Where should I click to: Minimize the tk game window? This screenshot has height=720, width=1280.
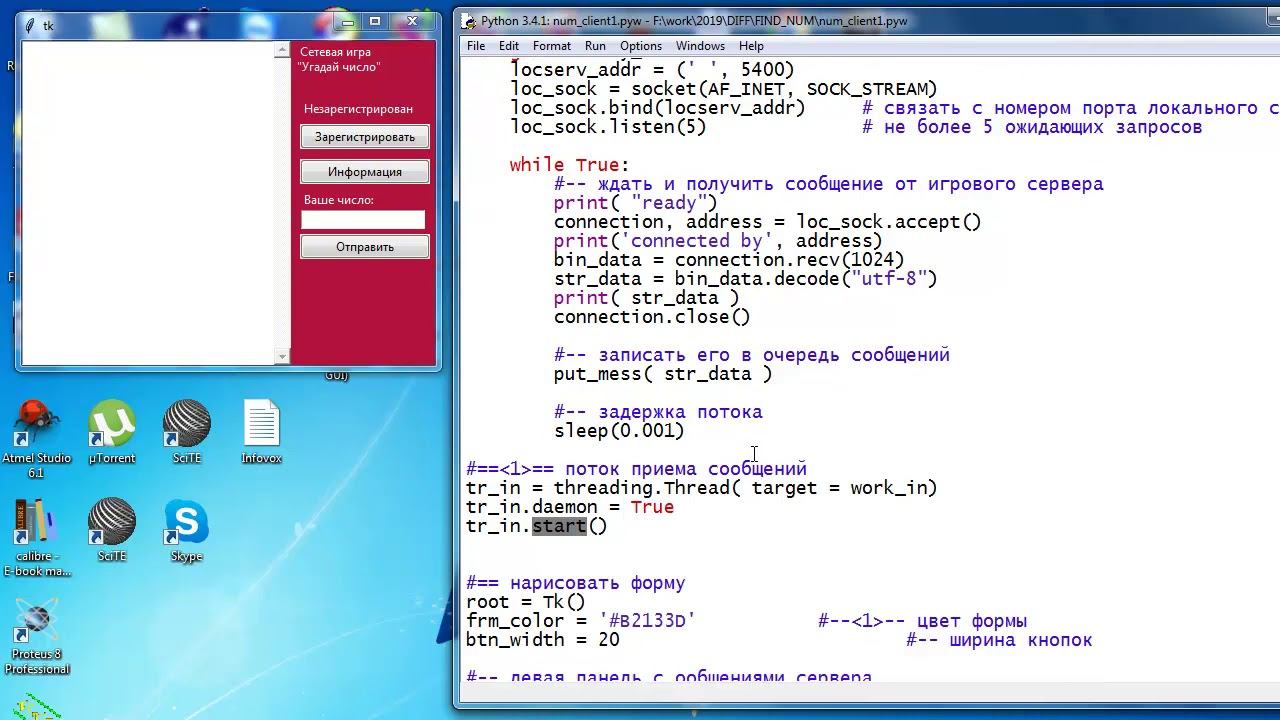tap(347, 21)
